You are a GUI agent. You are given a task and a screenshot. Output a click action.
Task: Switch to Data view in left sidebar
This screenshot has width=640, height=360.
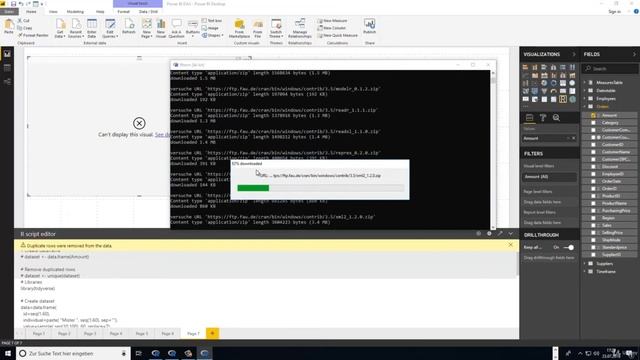tap(7, 68)
